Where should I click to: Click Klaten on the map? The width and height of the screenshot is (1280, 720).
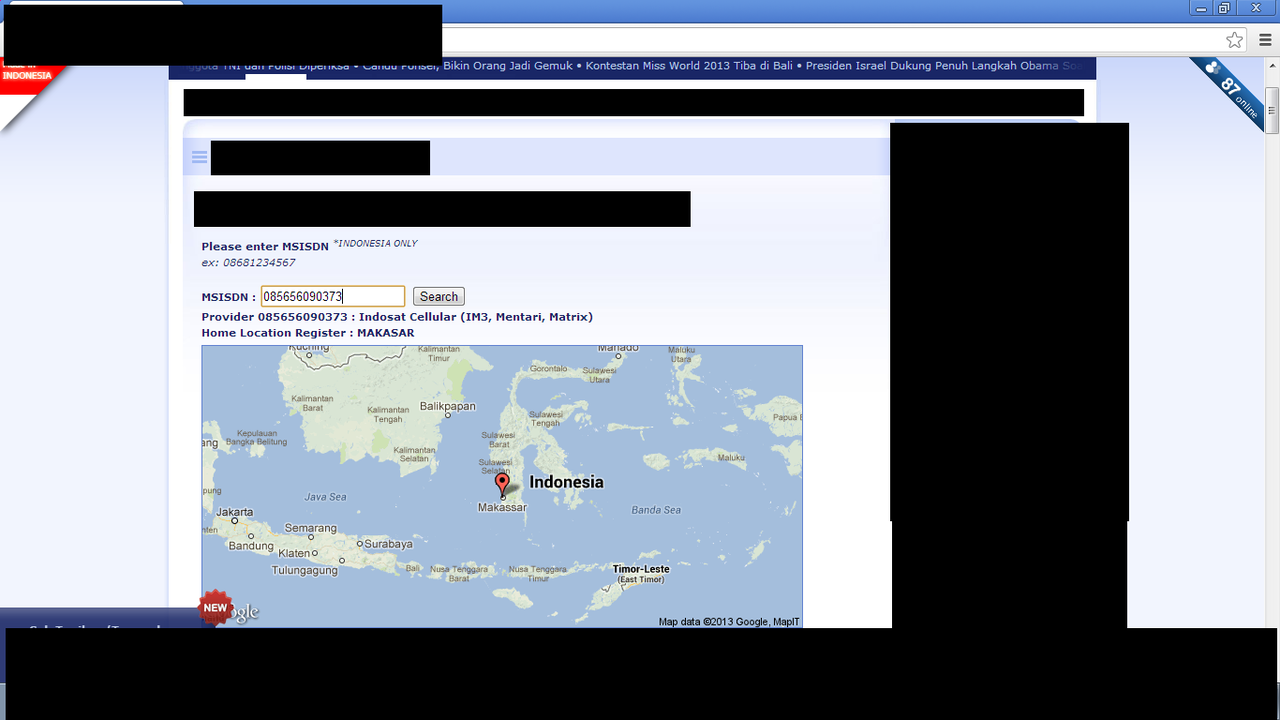click(294, 553)
